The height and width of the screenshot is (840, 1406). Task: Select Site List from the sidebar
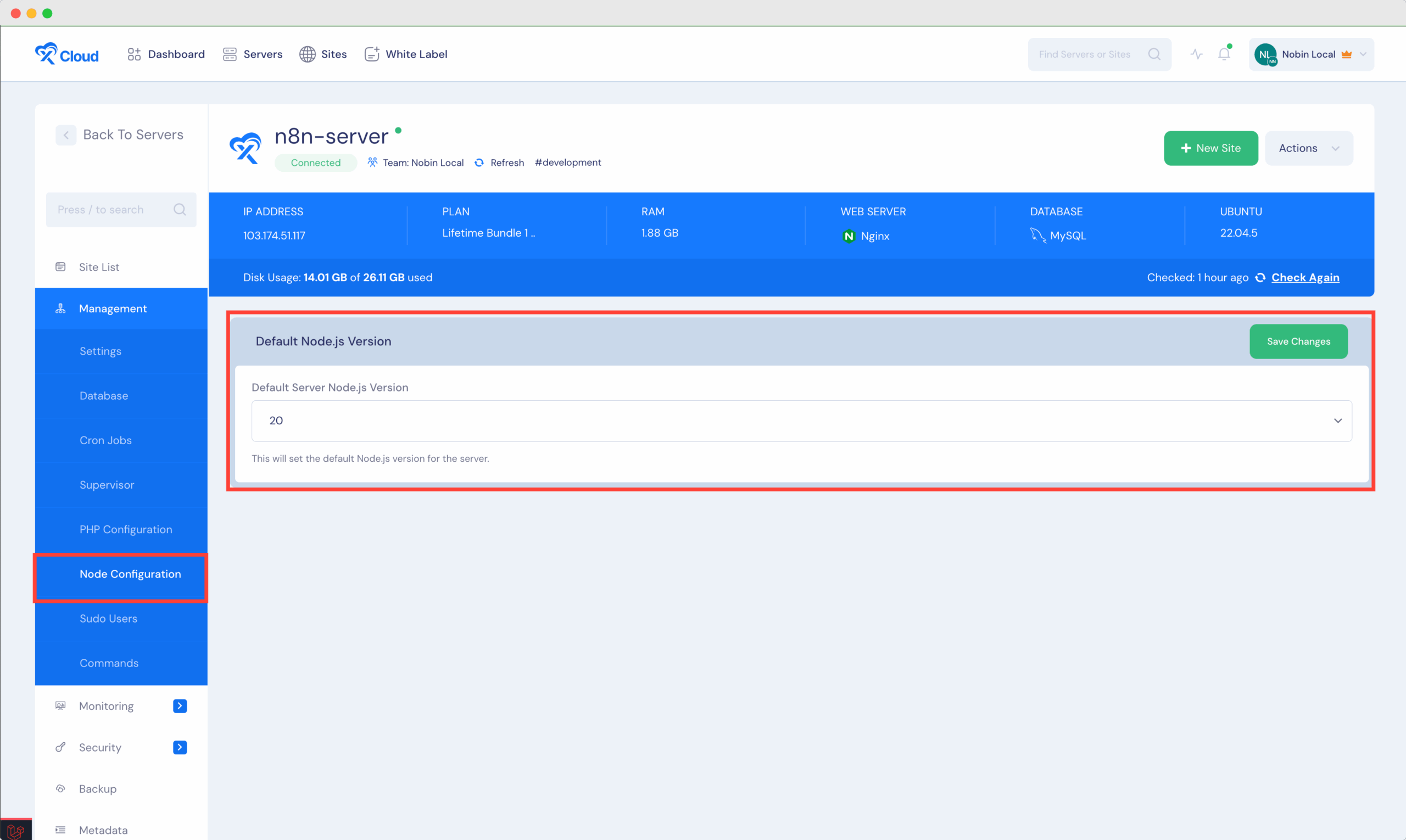tap(99, 267)
